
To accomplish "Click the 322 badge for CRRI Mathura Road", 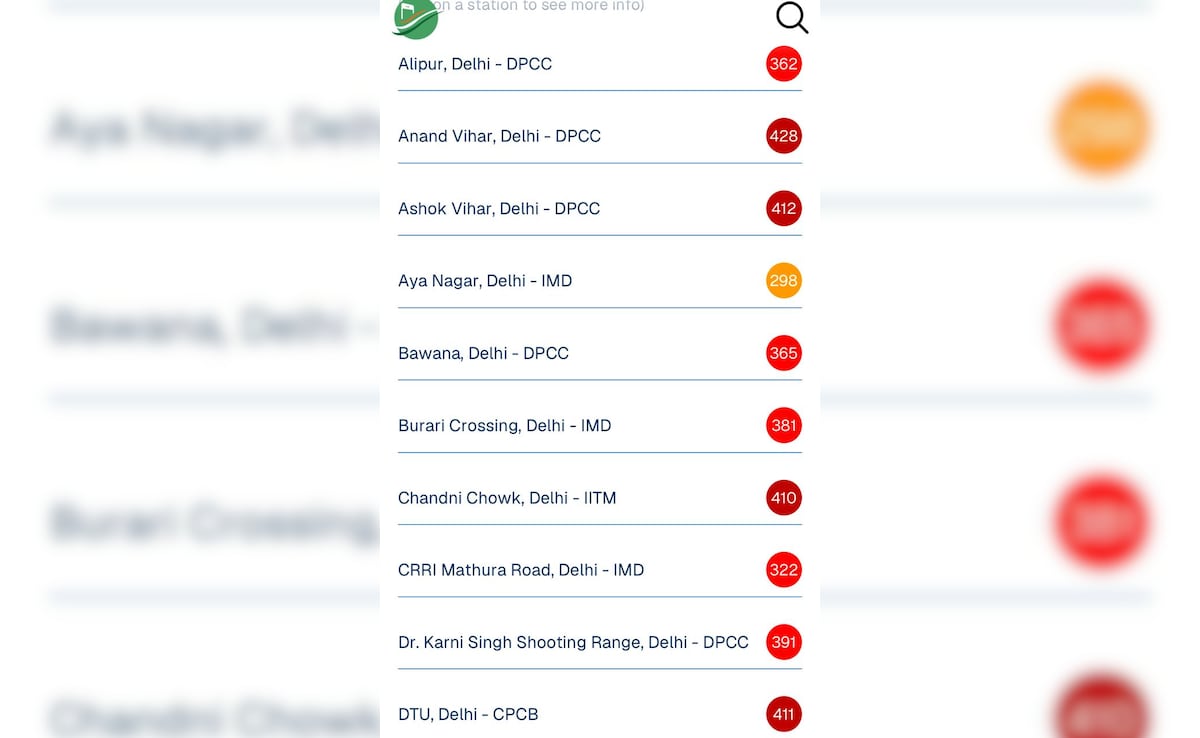I will [784, 569].
